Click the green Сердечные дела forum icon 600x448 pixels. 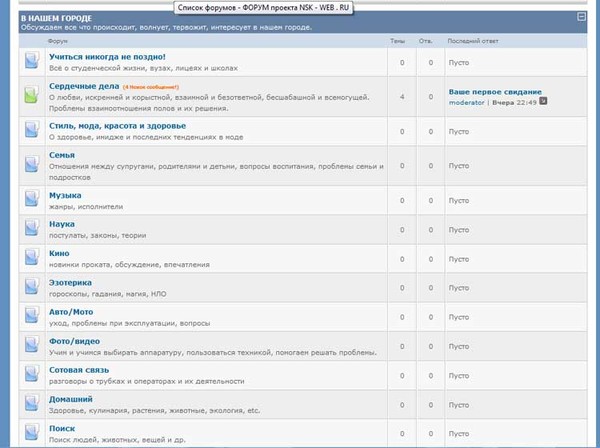[32, 95]
